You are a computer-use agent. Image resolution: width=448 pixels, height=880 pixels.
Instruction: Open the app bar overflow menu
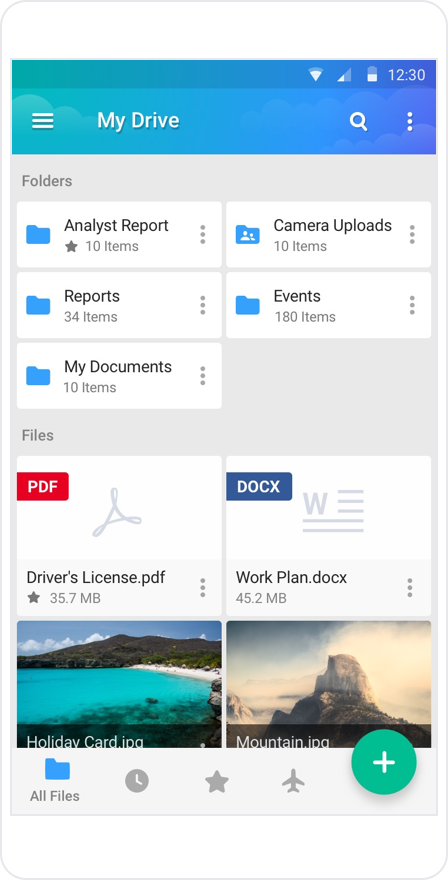(x=410, y=121)
